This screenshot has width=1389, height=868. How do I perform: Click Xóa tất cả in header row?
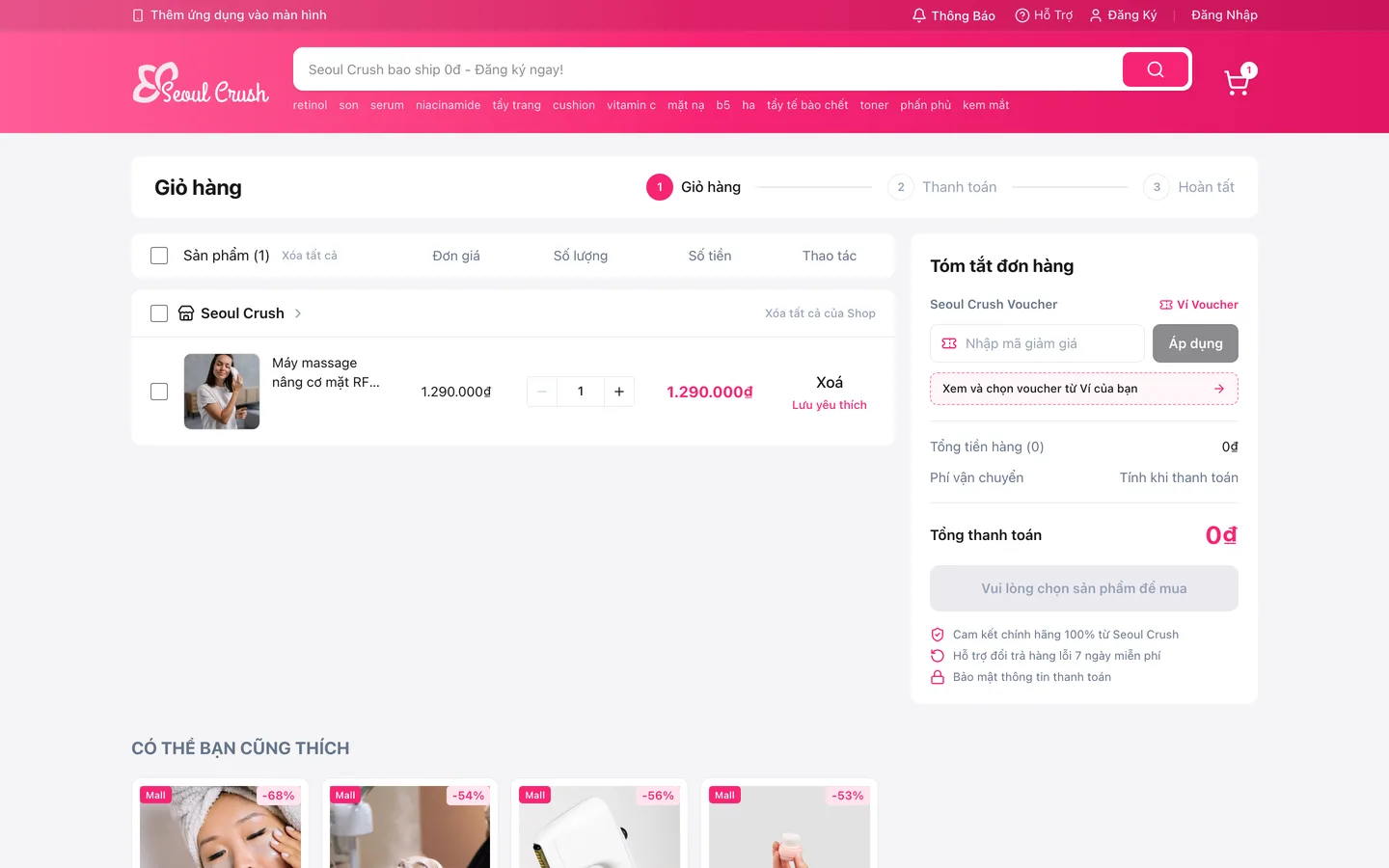(x=310, y=256)
